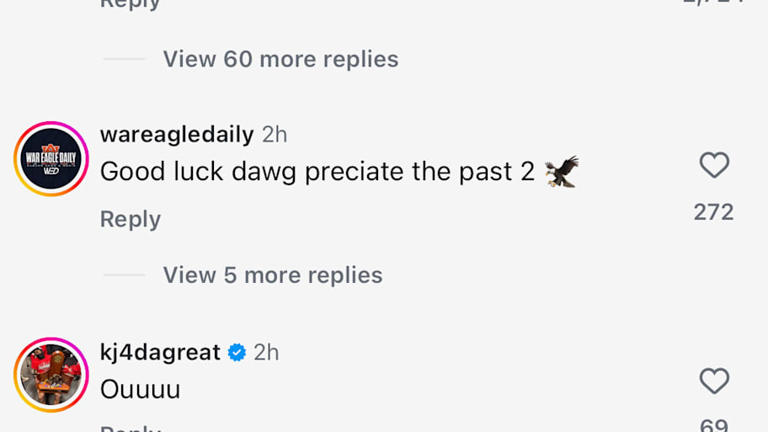Click kj4dagreat's blue verified badge
768x432 pixels.
point(237,352)
